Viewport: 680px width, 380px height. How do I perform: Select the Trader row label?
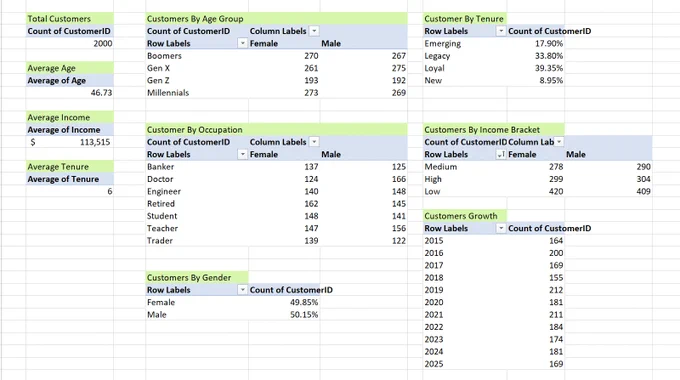coord(197,240)
